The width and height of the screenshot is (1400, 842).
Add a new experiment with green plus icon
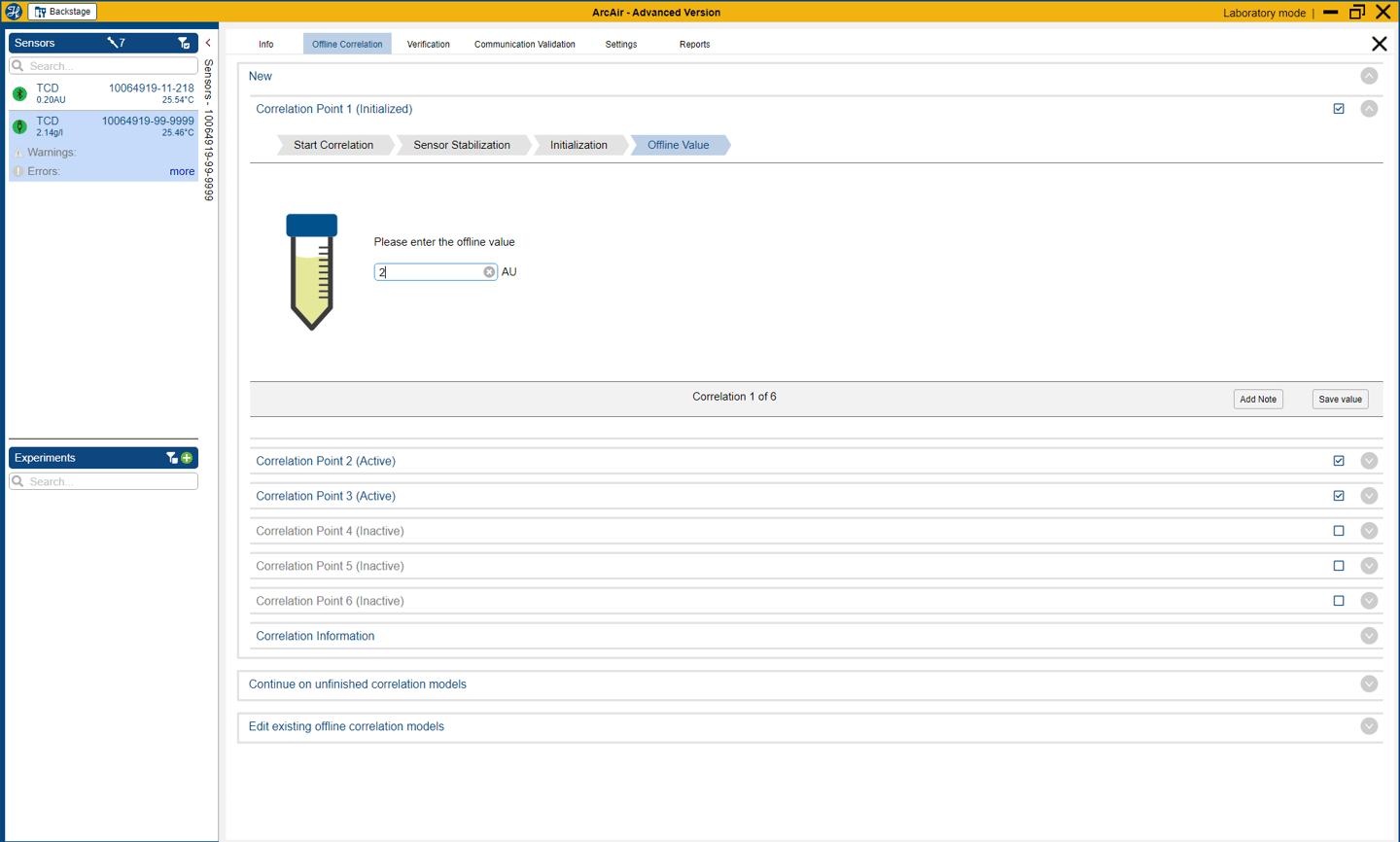(x=187, y=458)
